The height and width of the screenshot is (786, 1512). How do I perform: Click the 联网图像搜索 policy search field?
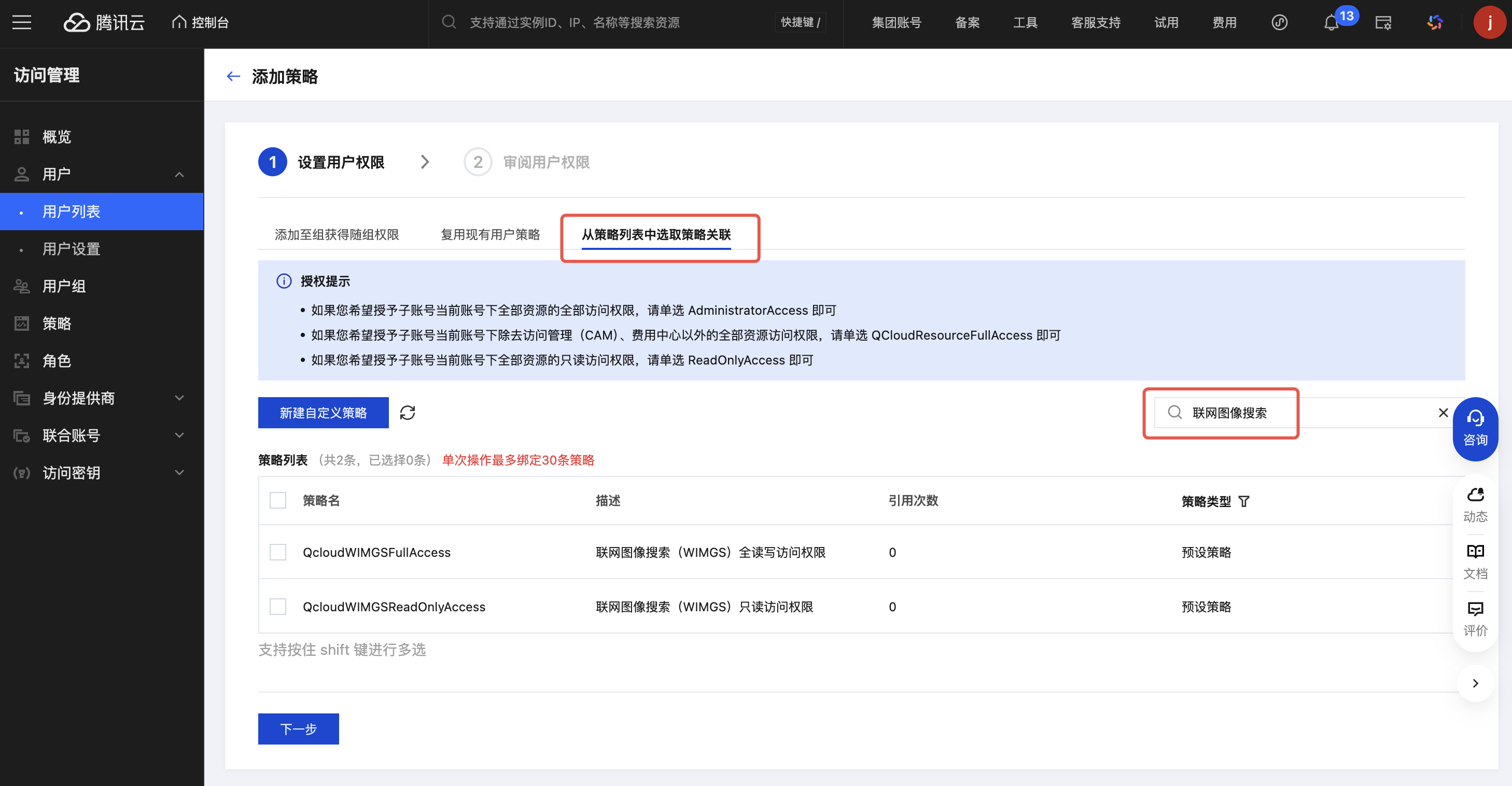pos(1291,413)
